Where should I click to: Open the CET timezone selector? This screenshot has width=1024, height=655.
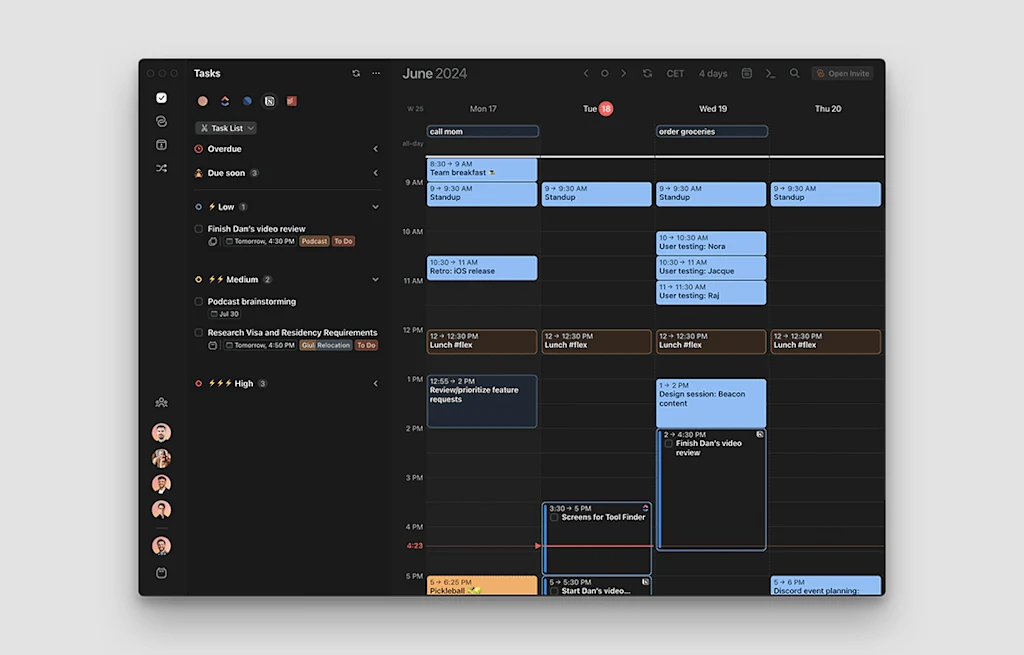coord(675,74)
